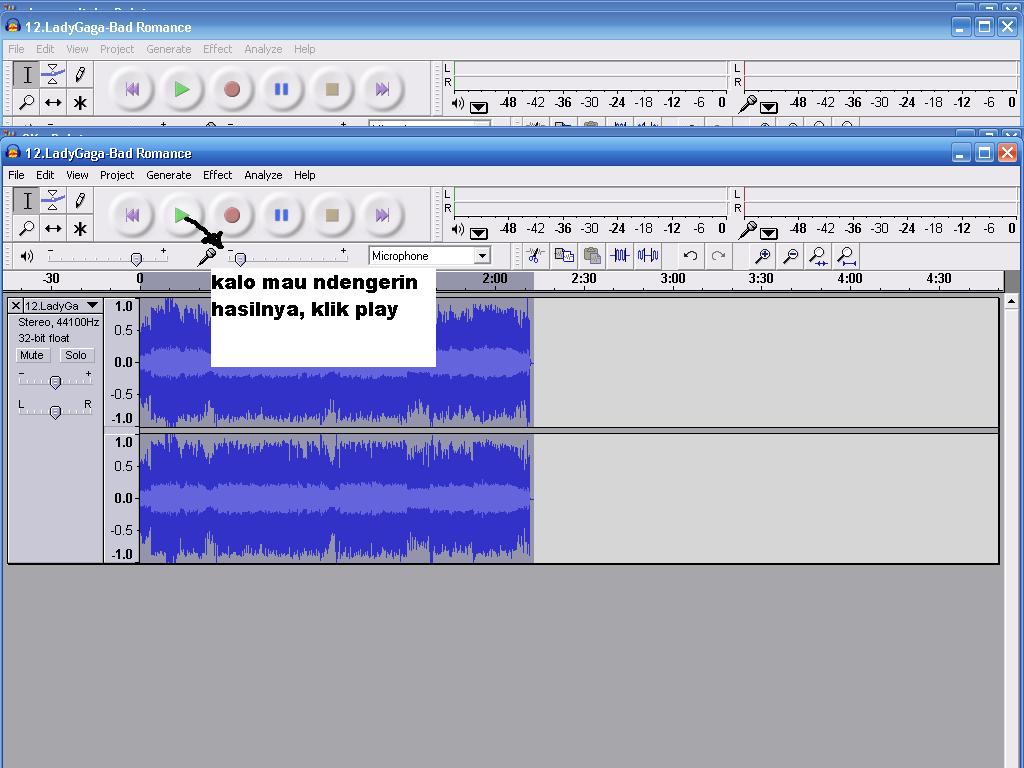Click the output speaker meter icon, front window

[x=458, y=229]
